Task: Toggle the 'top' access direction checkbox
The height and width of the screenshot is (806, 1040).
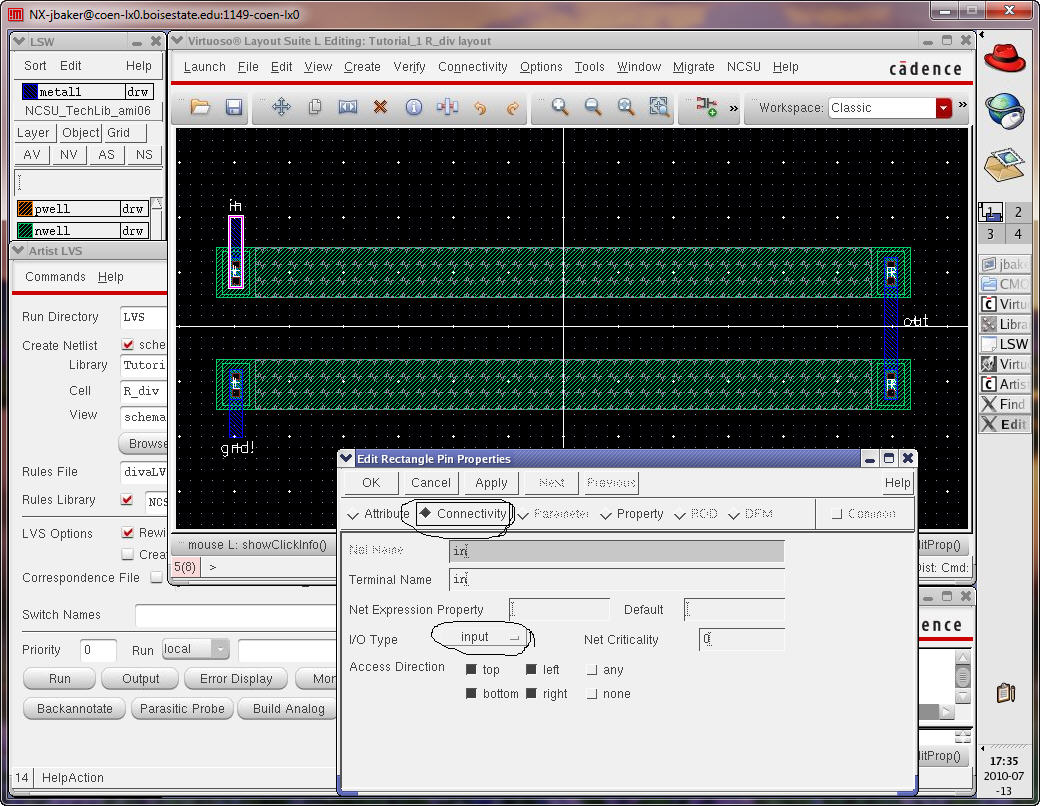Action: (x=472, y=670)
